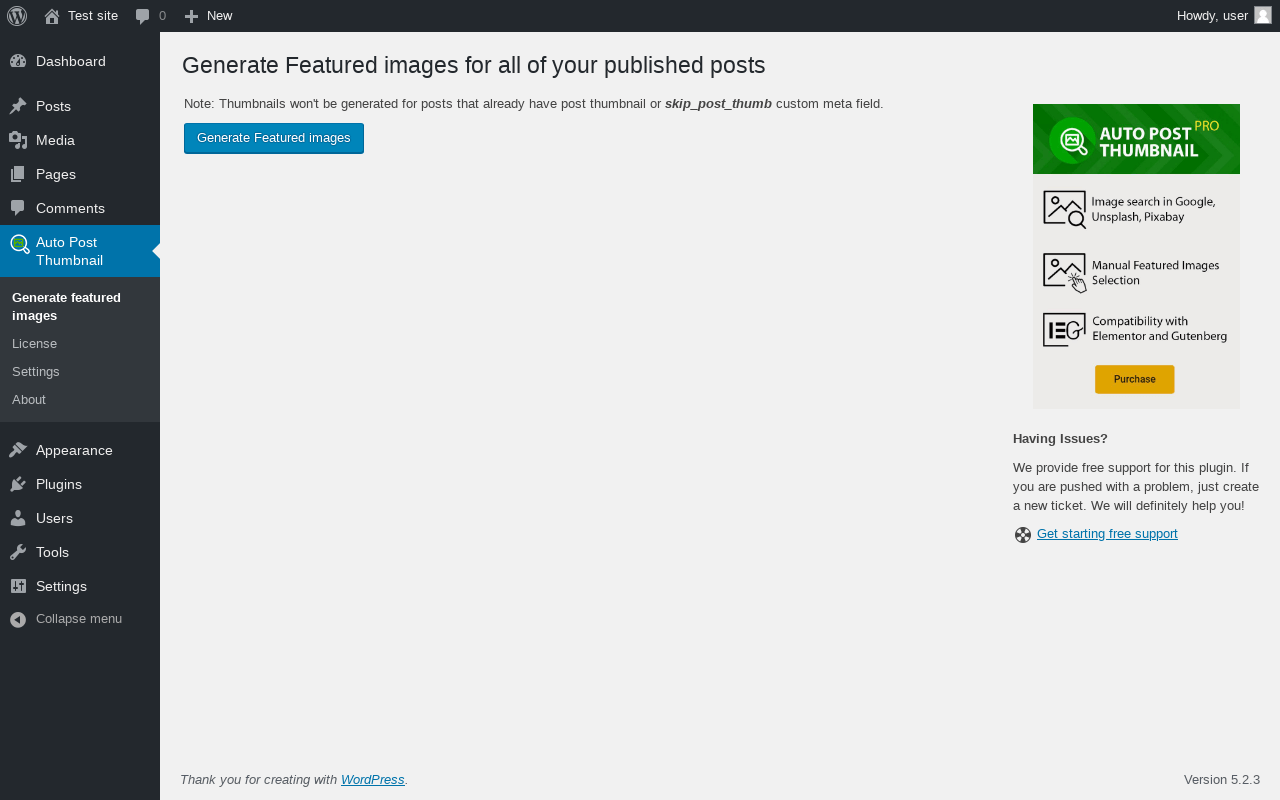Click the user avatar icon

[1263, 15]
